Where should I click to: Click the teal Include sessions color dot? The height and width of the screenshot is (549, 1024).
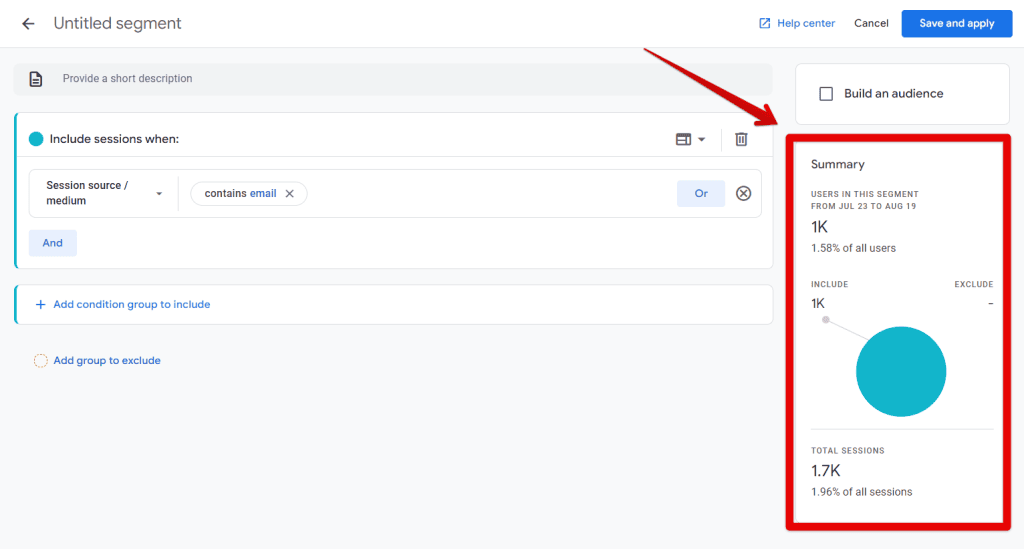click(x=36, y=139)
